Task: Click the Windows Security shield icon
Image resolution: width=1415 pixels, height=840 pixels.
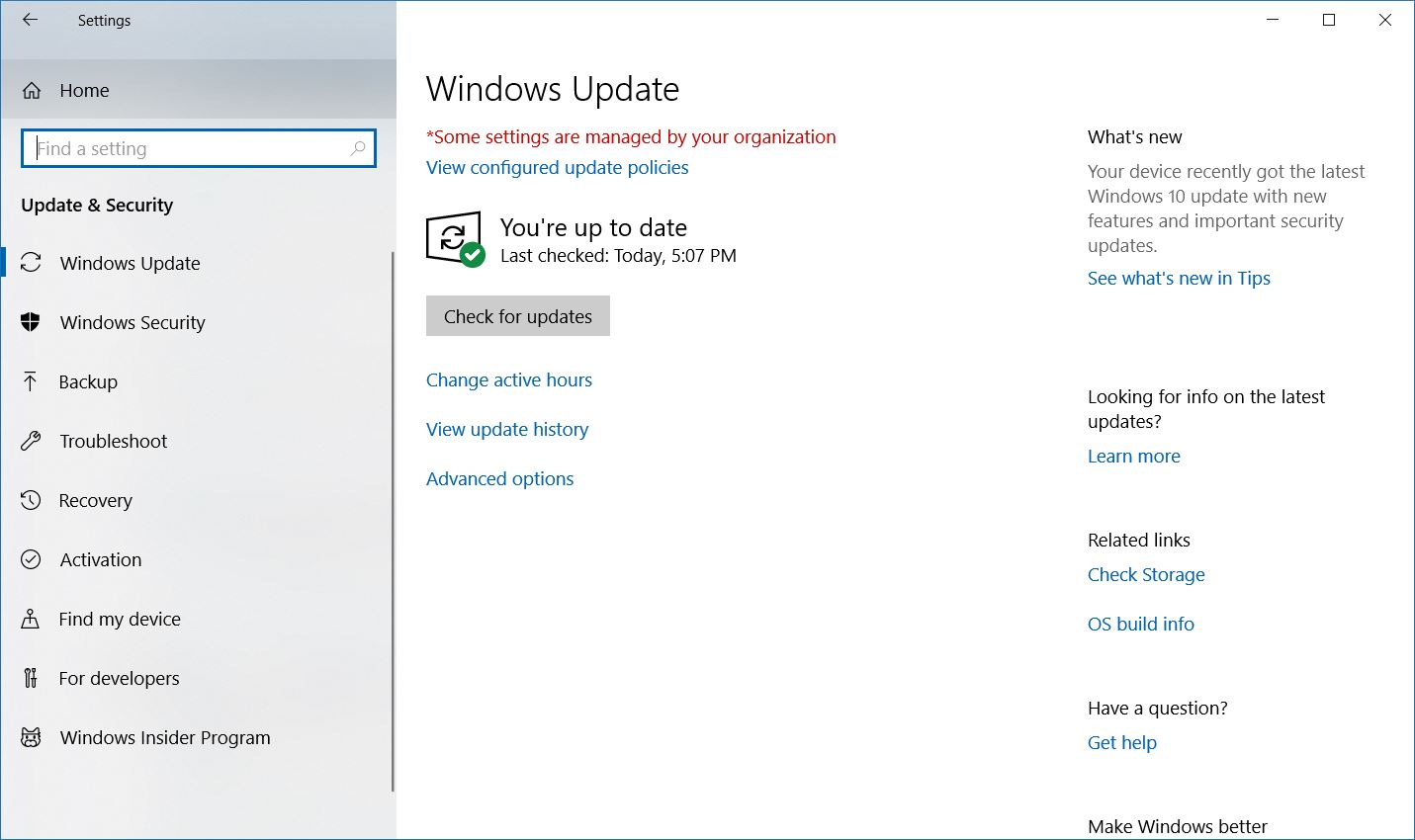Action: point(31,322)
